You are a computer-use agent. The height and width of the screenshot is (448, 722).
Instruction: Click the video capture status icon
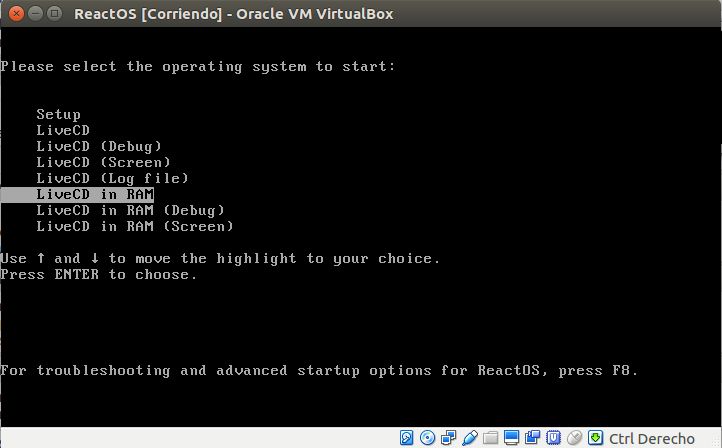[531, 438]
